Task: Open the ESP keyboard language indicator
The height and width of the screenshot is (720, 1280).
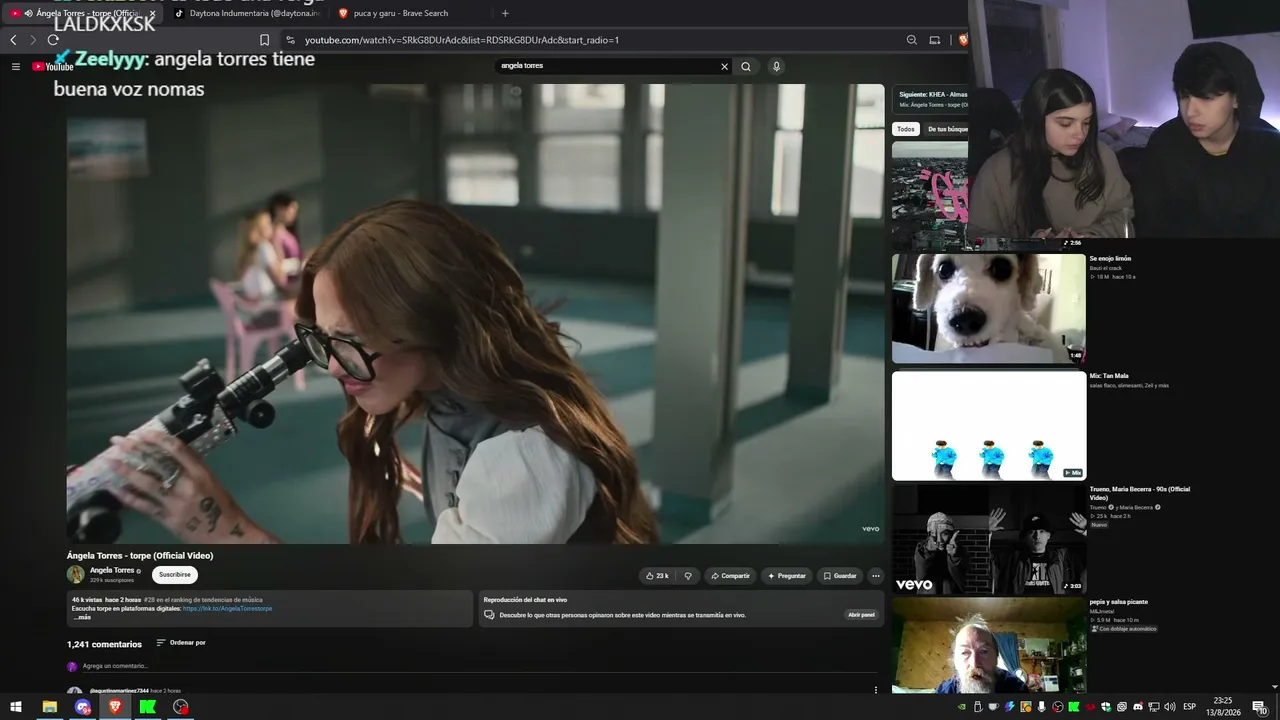Action: tap(1189, 707)
